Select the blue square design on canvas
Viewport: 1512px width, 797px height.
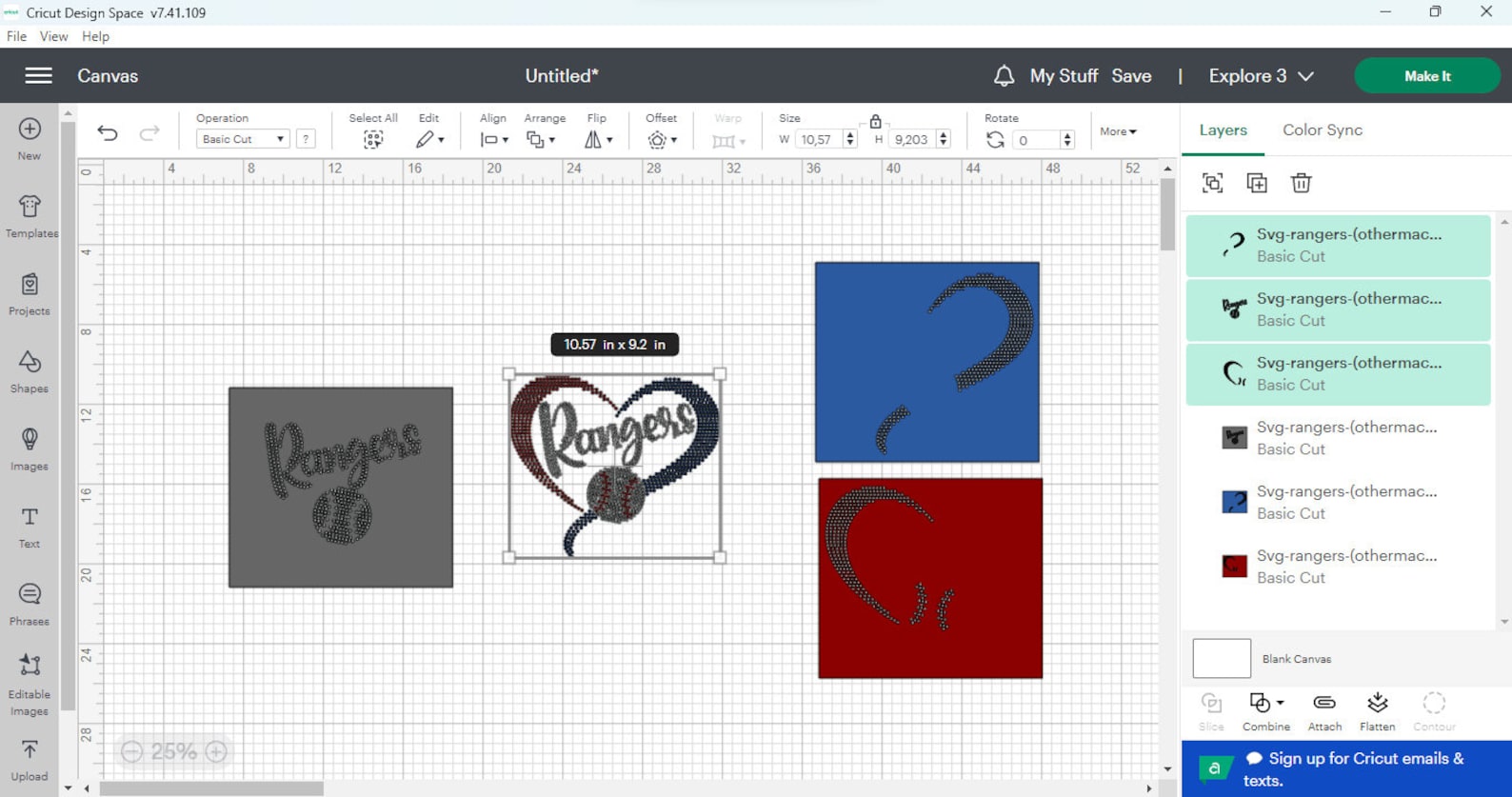pos(927,362)
